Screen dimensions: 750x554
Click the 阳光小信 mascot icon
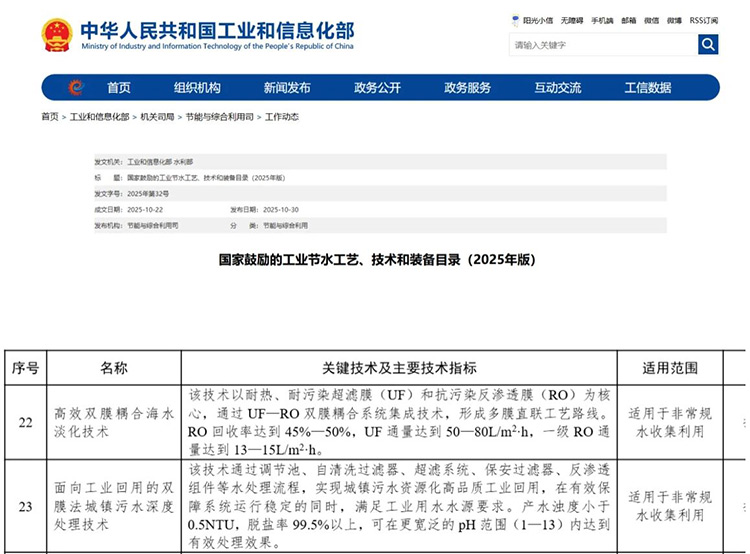point(515,19)
